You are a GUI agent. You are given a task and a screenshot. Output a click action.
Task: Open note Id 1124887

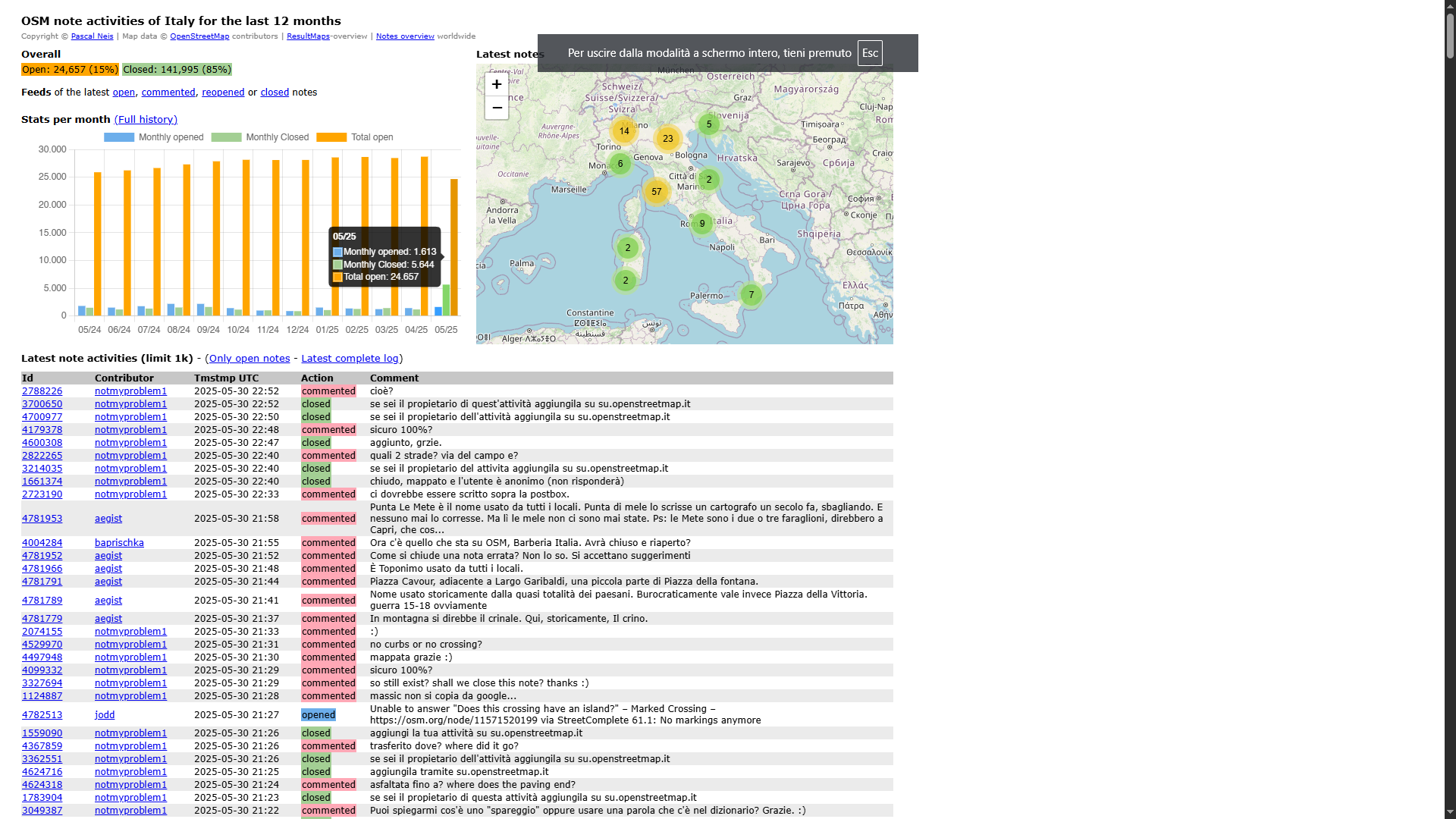point(42,696)
